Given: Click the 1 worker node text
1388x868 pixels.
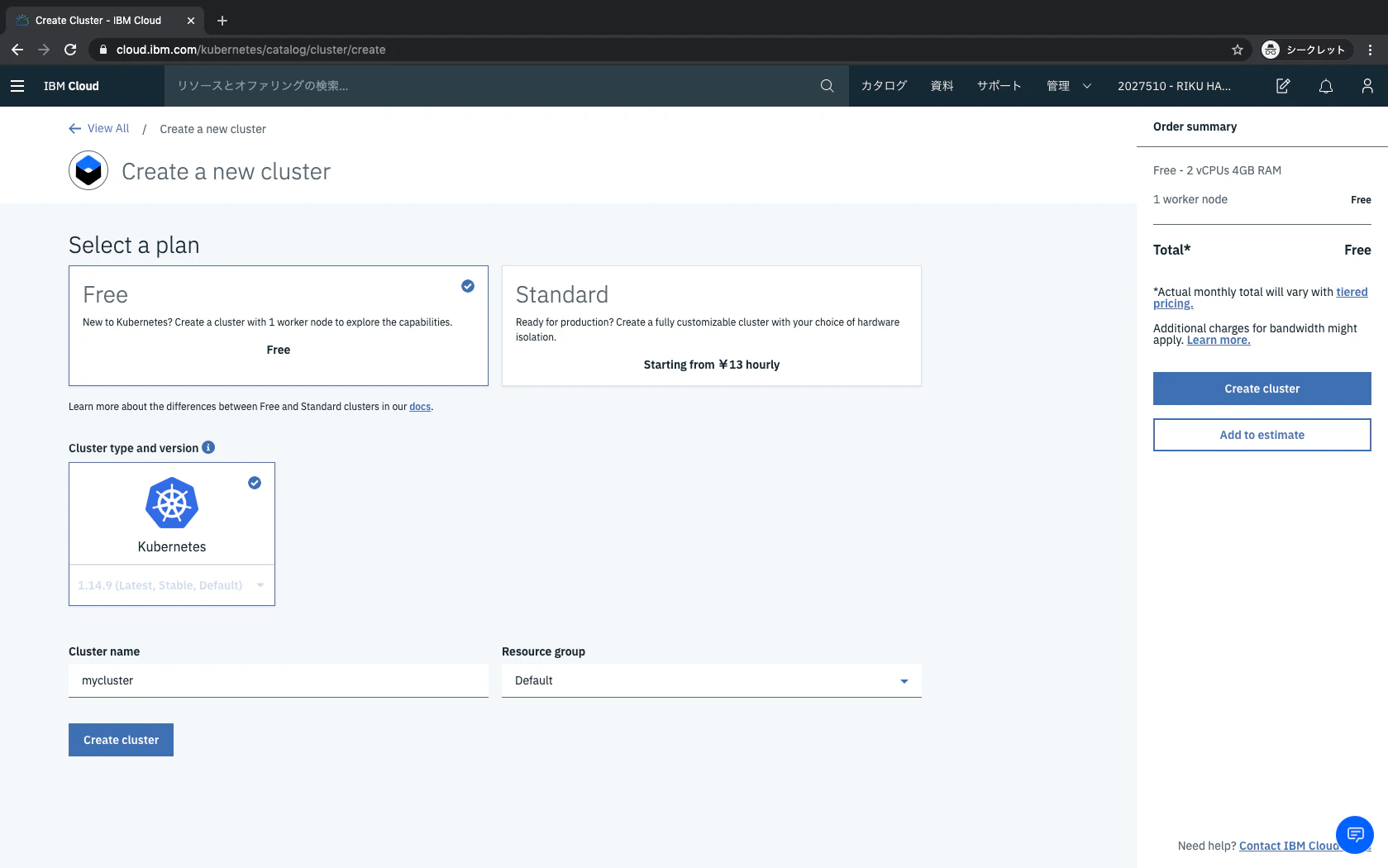Looking at the screenshot, I should 1190,199.
